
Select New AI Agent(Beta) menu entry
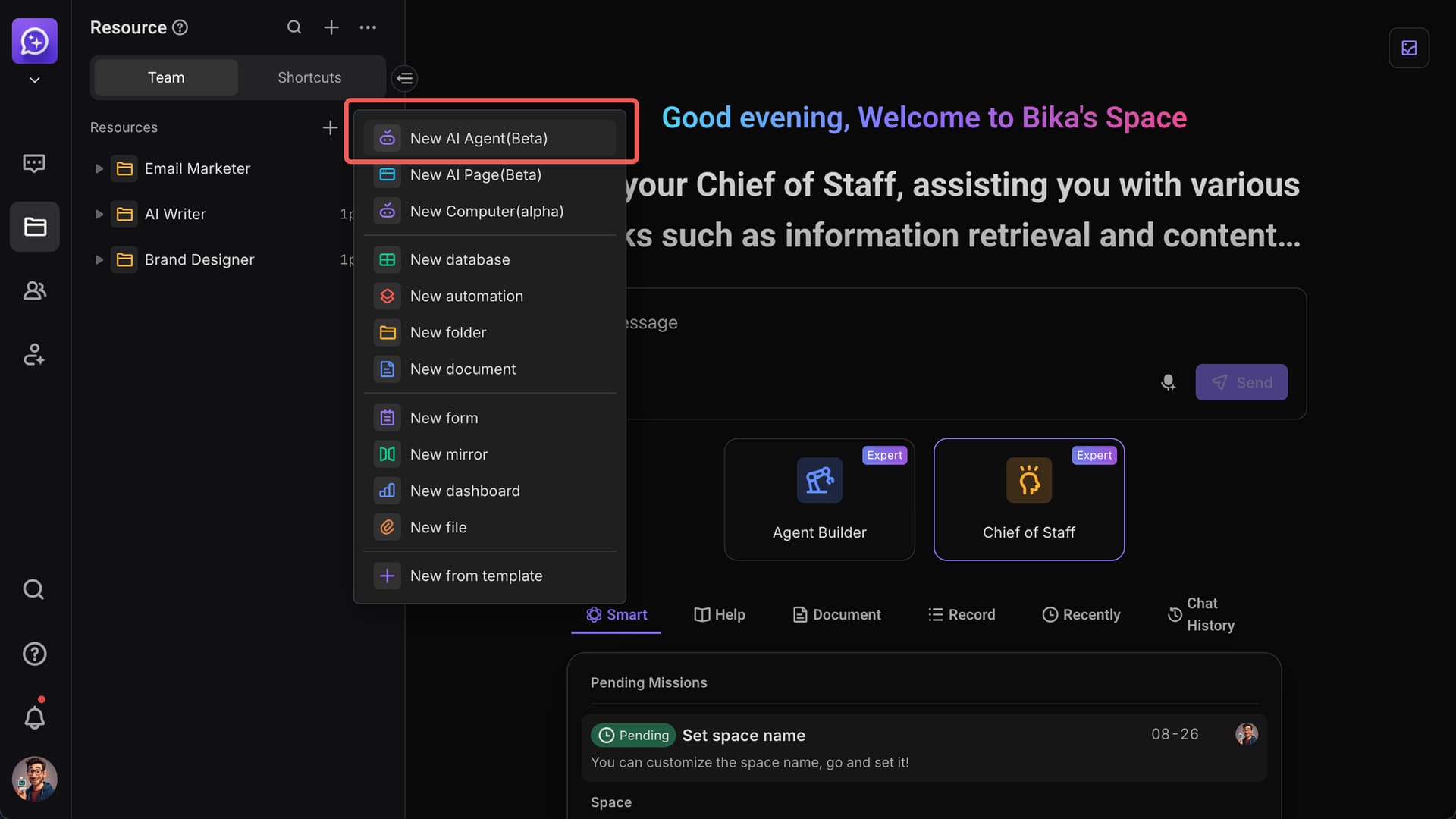tap(479, 138)
